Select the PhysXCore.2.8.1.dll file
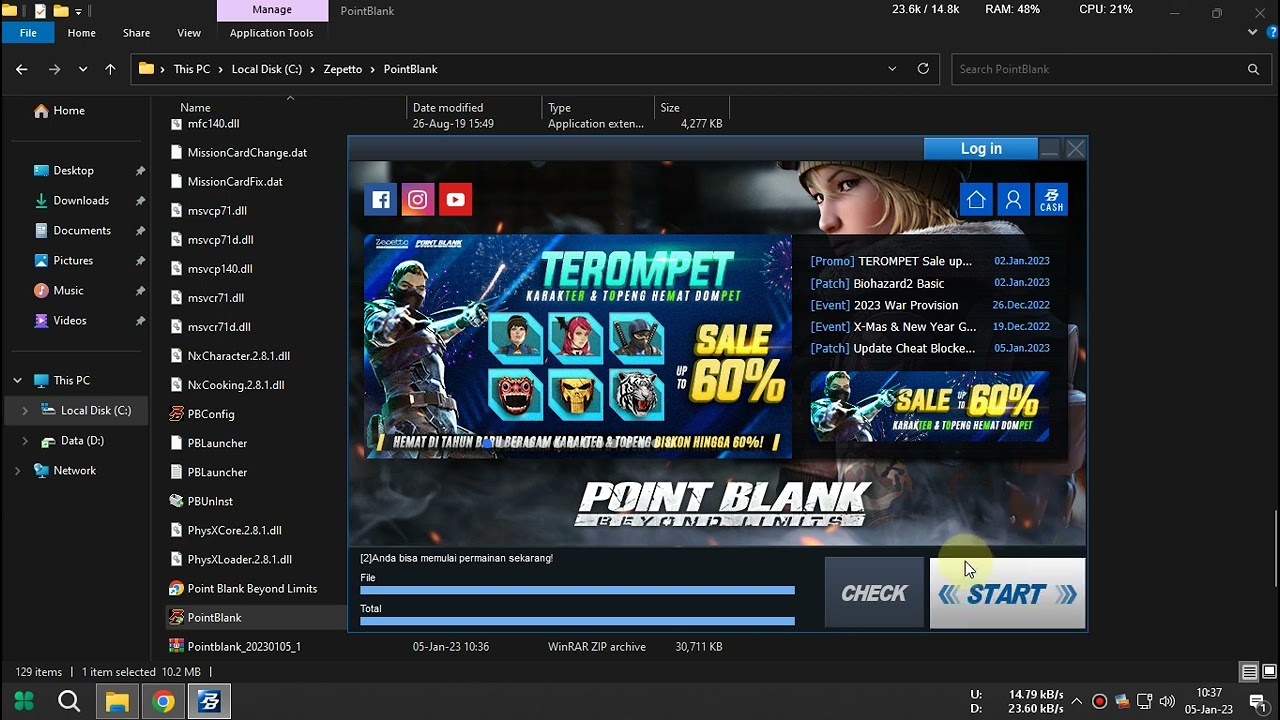This screenshot has height=720, width=1280. (x=234, y=531)
